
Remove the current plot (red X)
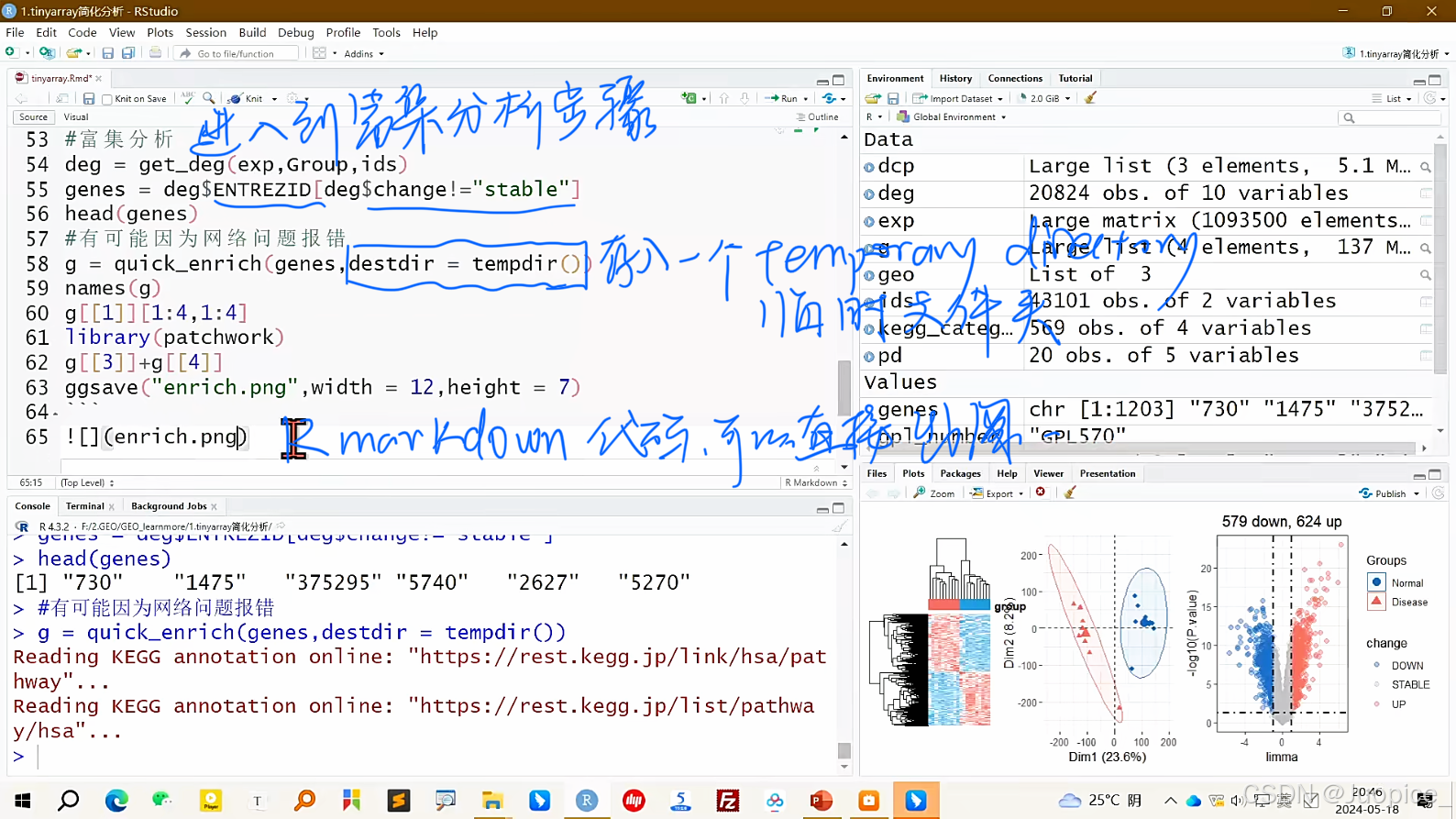pos(1041,493)
